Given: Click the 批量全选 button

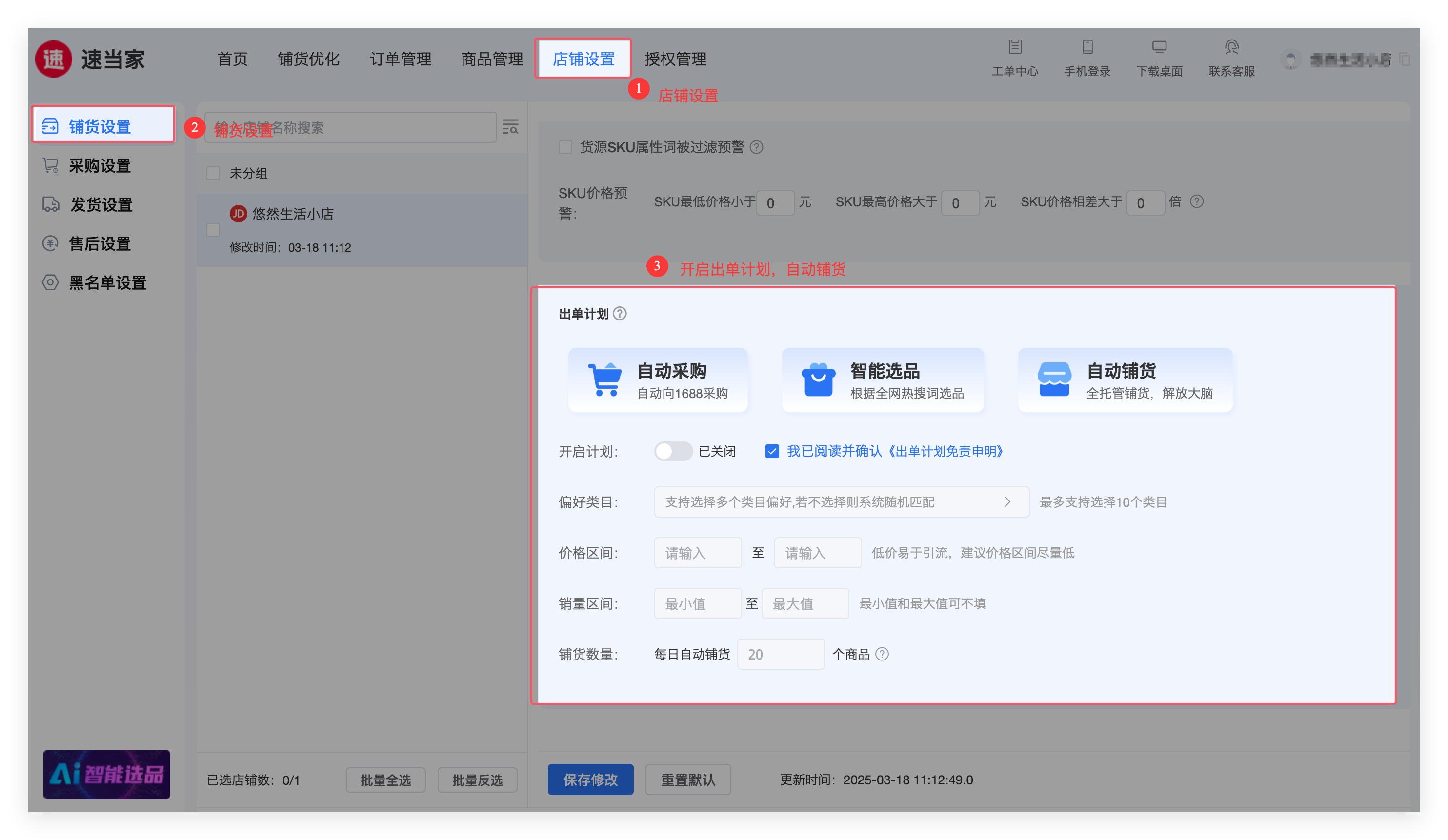Looking at the screenshot, I should 385,780.
